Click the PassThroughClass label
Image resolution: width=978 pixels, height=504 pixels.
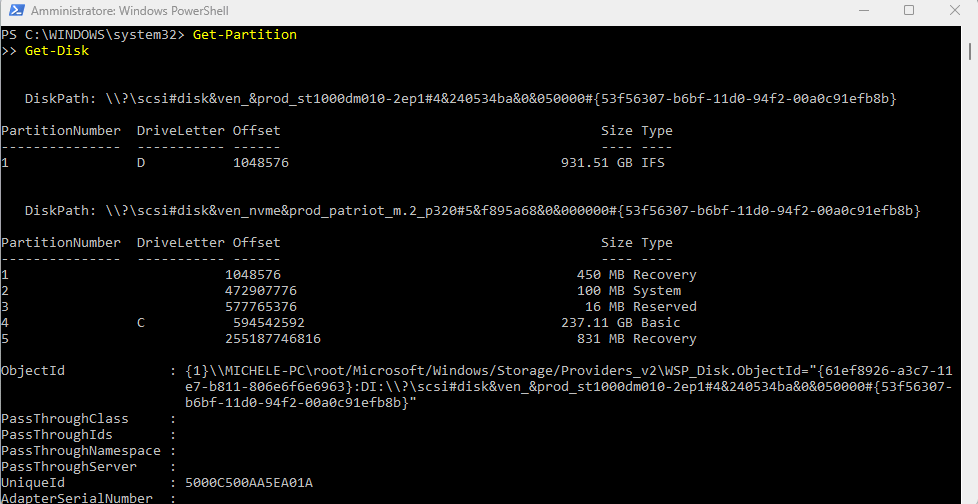coord(65,419)
